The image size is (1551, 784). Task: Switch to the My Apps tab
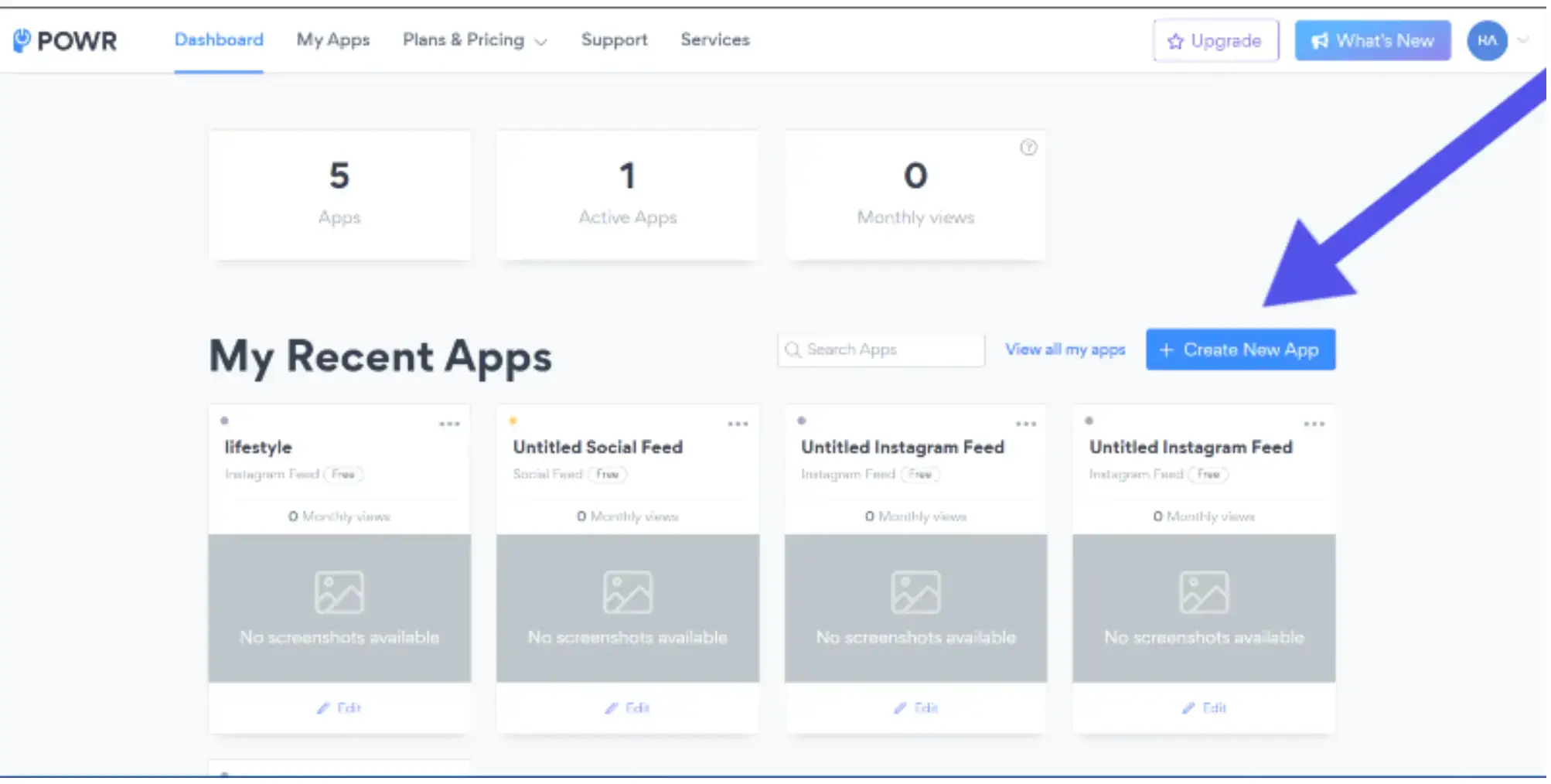(x=333, y=40)
